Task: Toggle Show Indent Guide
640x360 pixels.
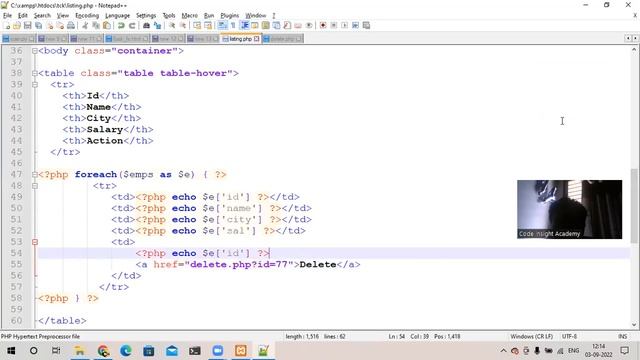Action: [x=244, y=25]
